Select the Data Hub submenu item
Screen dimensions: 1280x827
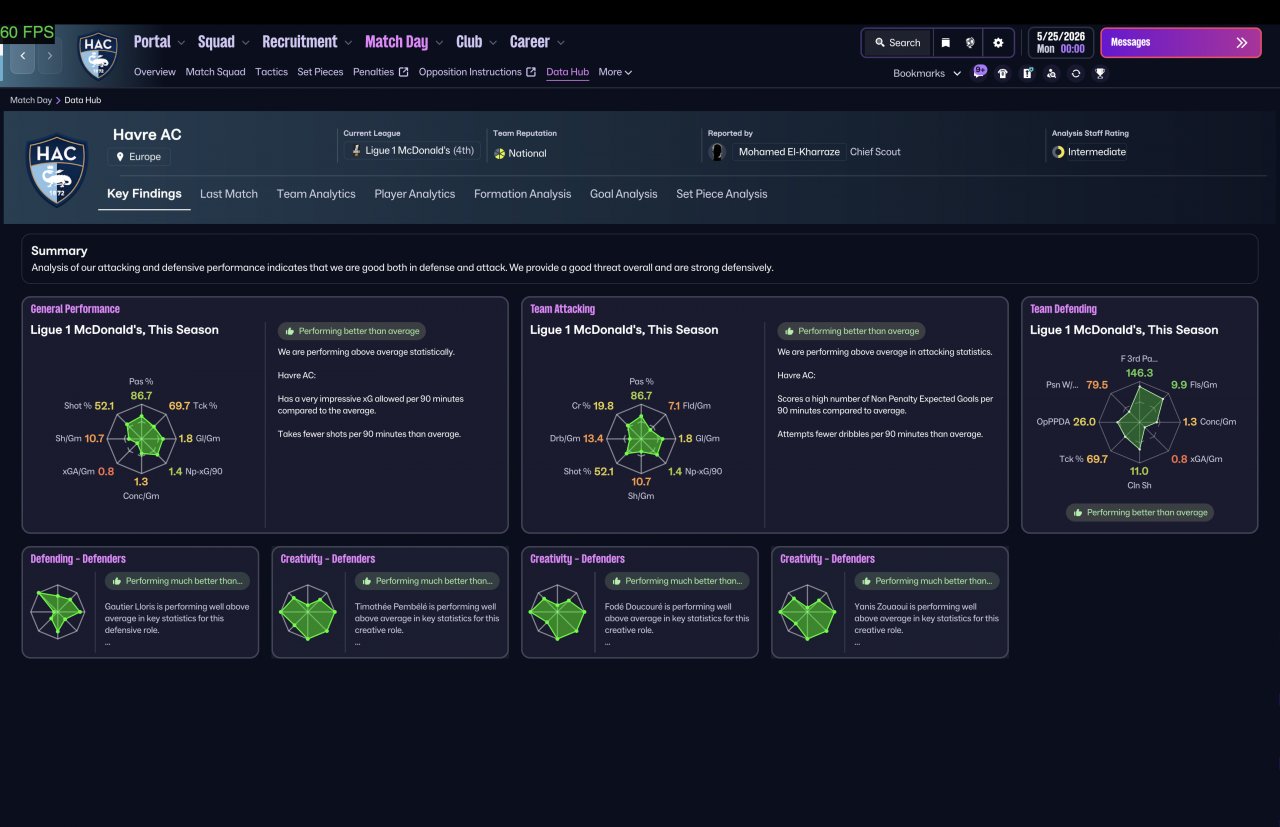pos(567,72)
